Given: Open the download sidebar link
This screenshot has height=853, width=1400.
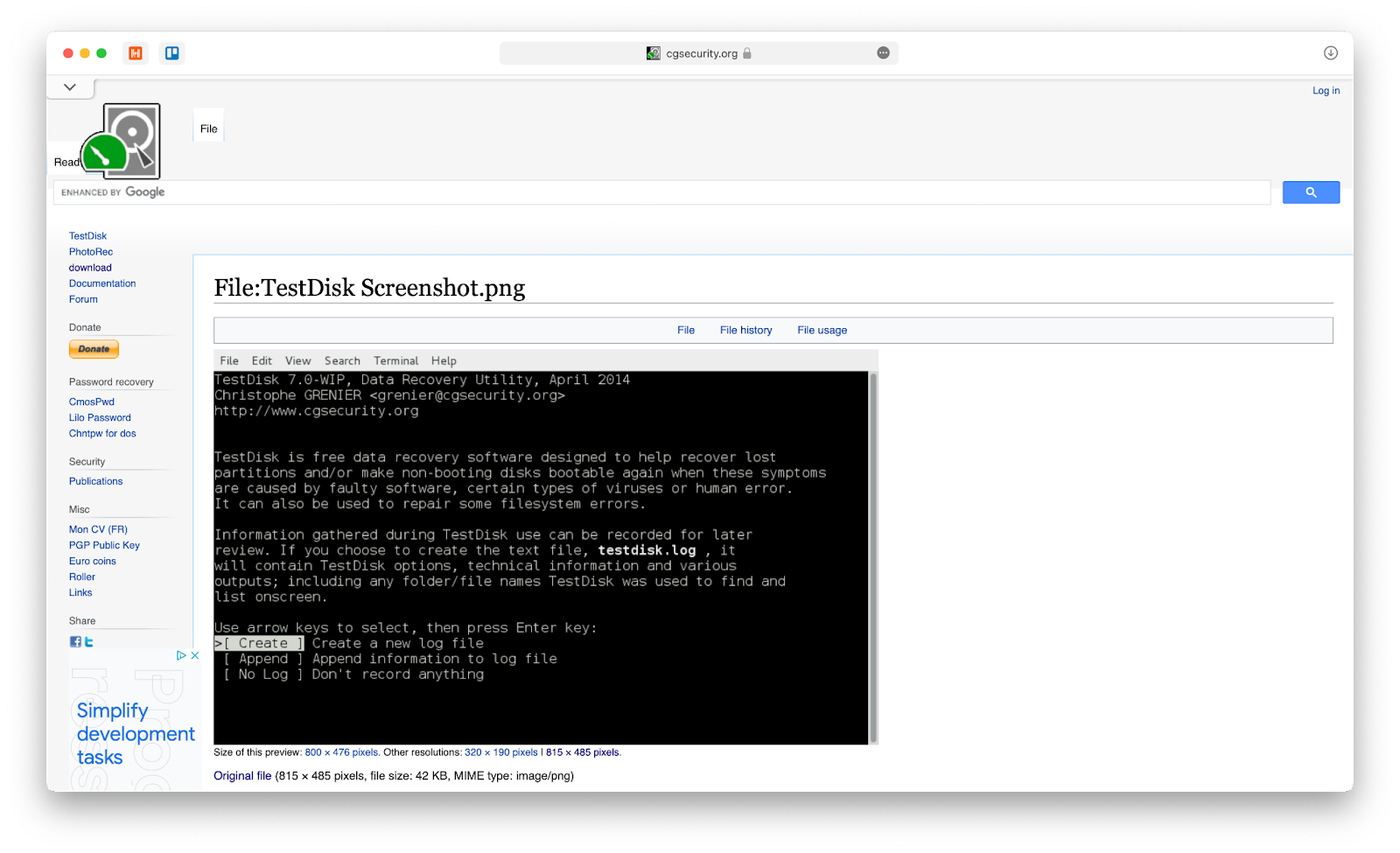Looking at the screenshot, I should 90,268.
